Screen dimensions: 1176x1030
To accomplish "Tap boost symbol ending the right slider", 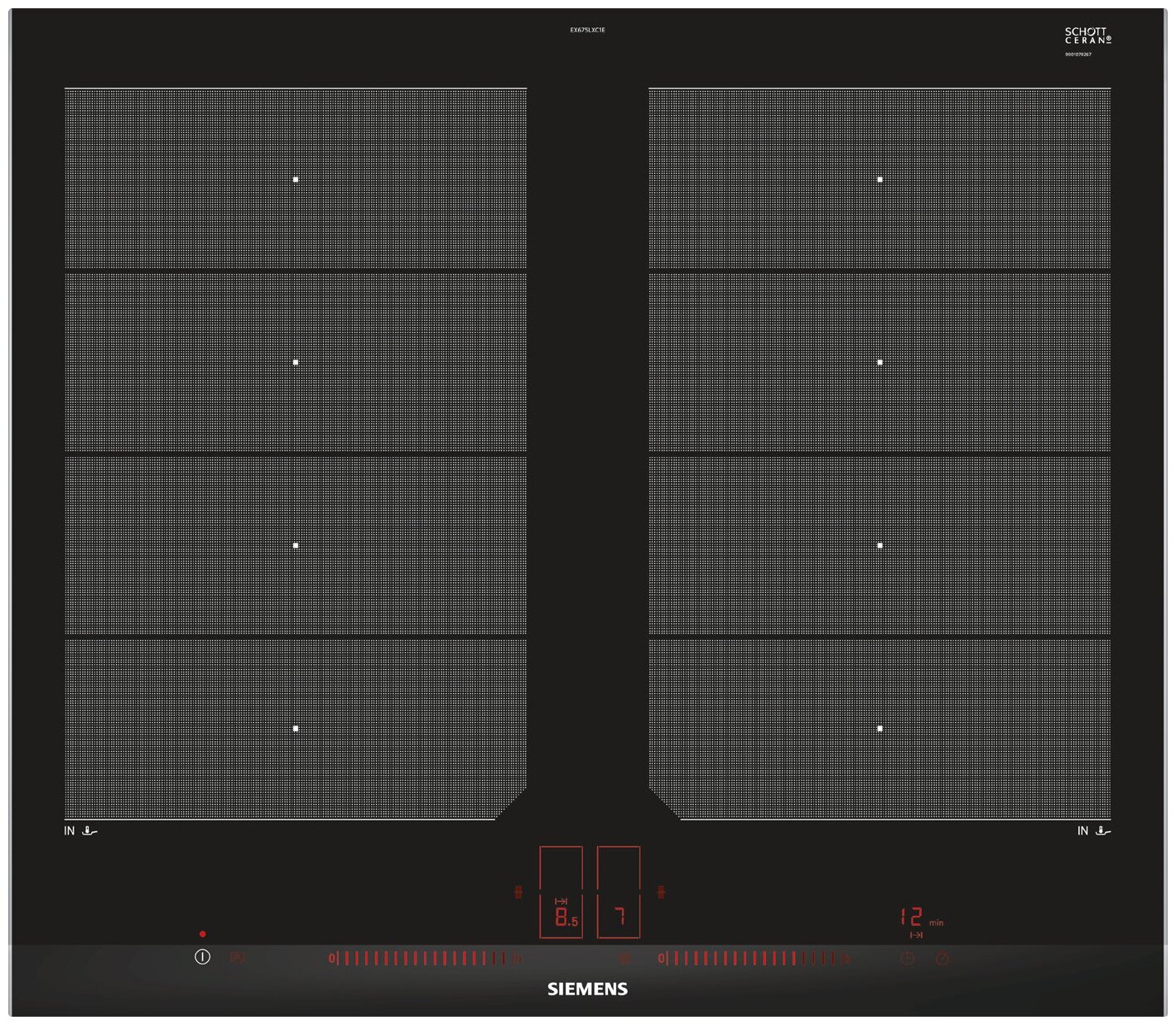I will coord(846,959).
